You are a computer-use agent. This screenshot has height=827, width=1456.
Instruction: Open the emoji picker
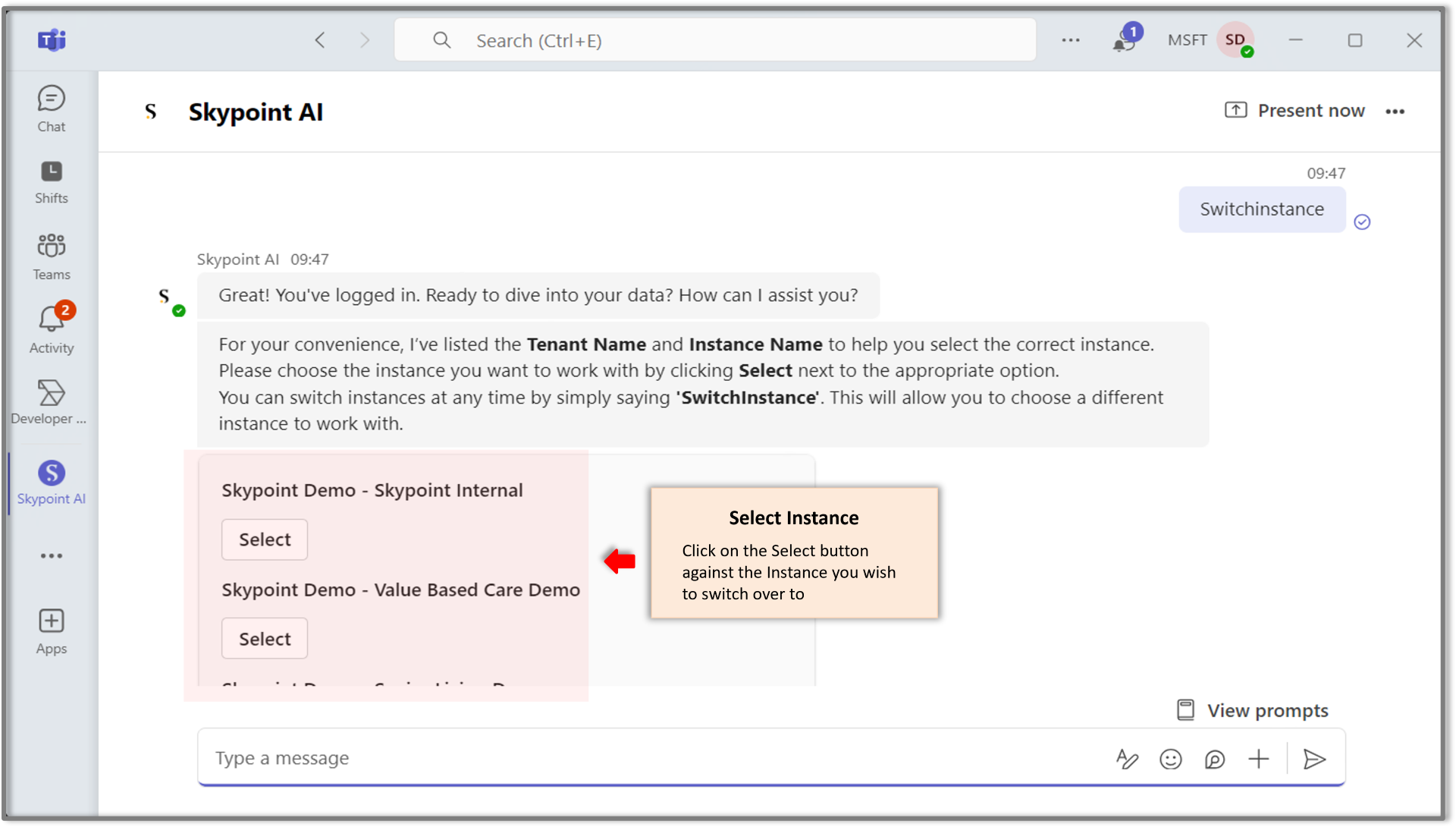tap(1171, 759)
